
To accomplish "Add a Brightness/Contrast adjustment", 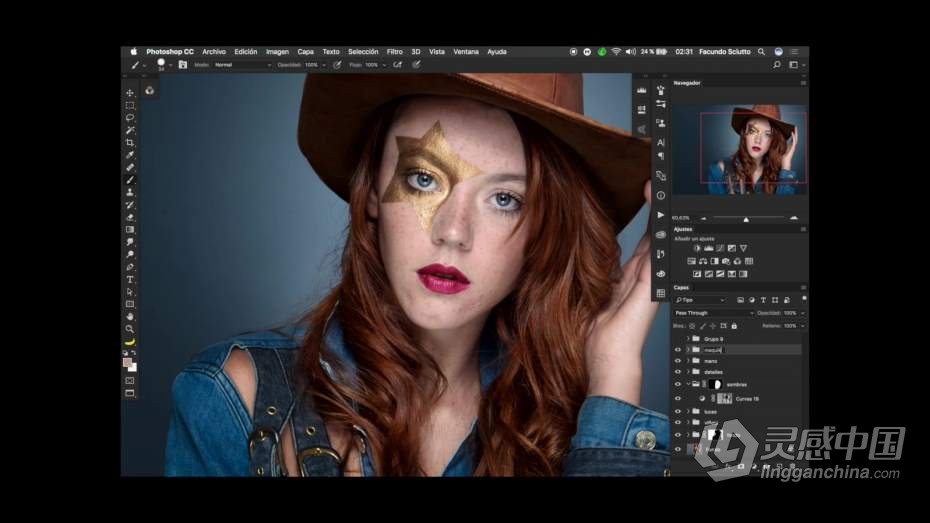I will click(x=697, y=248).
